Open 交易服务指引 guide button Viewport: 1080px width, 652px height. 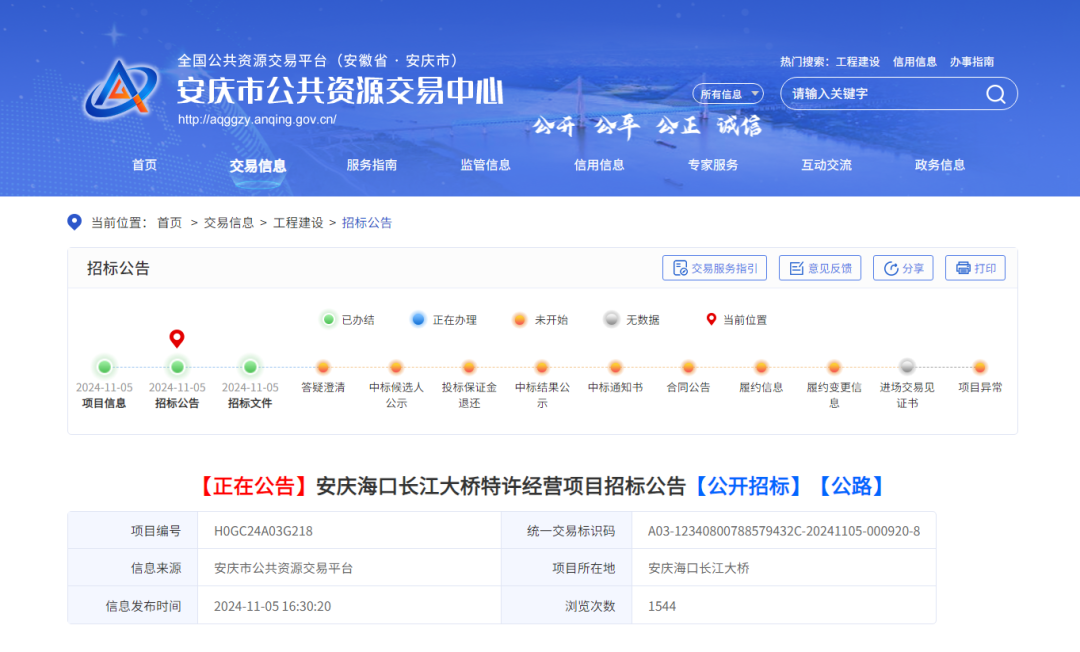pos(714,268)
